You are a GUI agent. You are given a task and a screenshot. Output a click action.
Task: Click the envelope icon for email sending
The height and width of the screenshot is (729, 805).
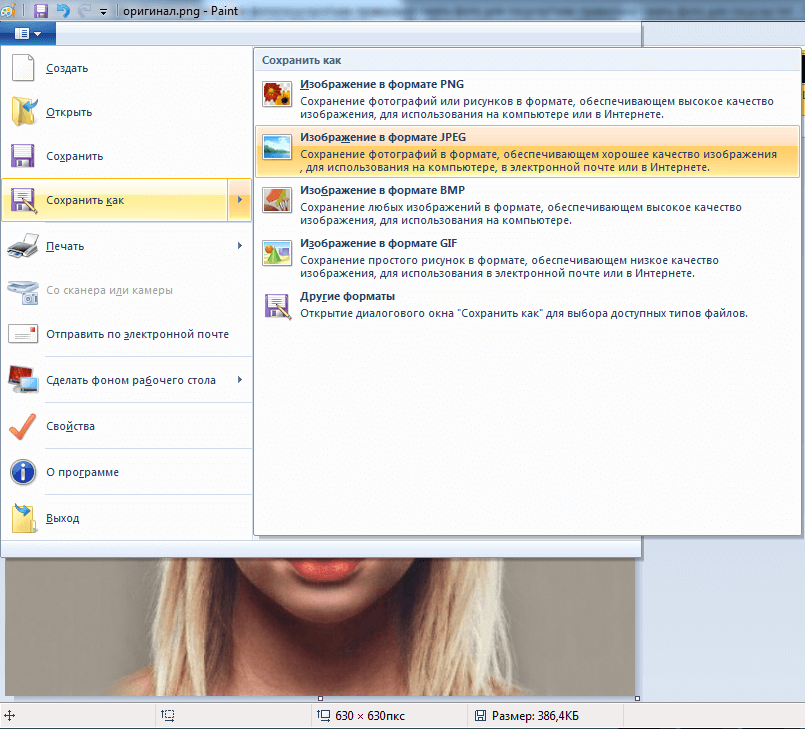(x=23, y=334)
